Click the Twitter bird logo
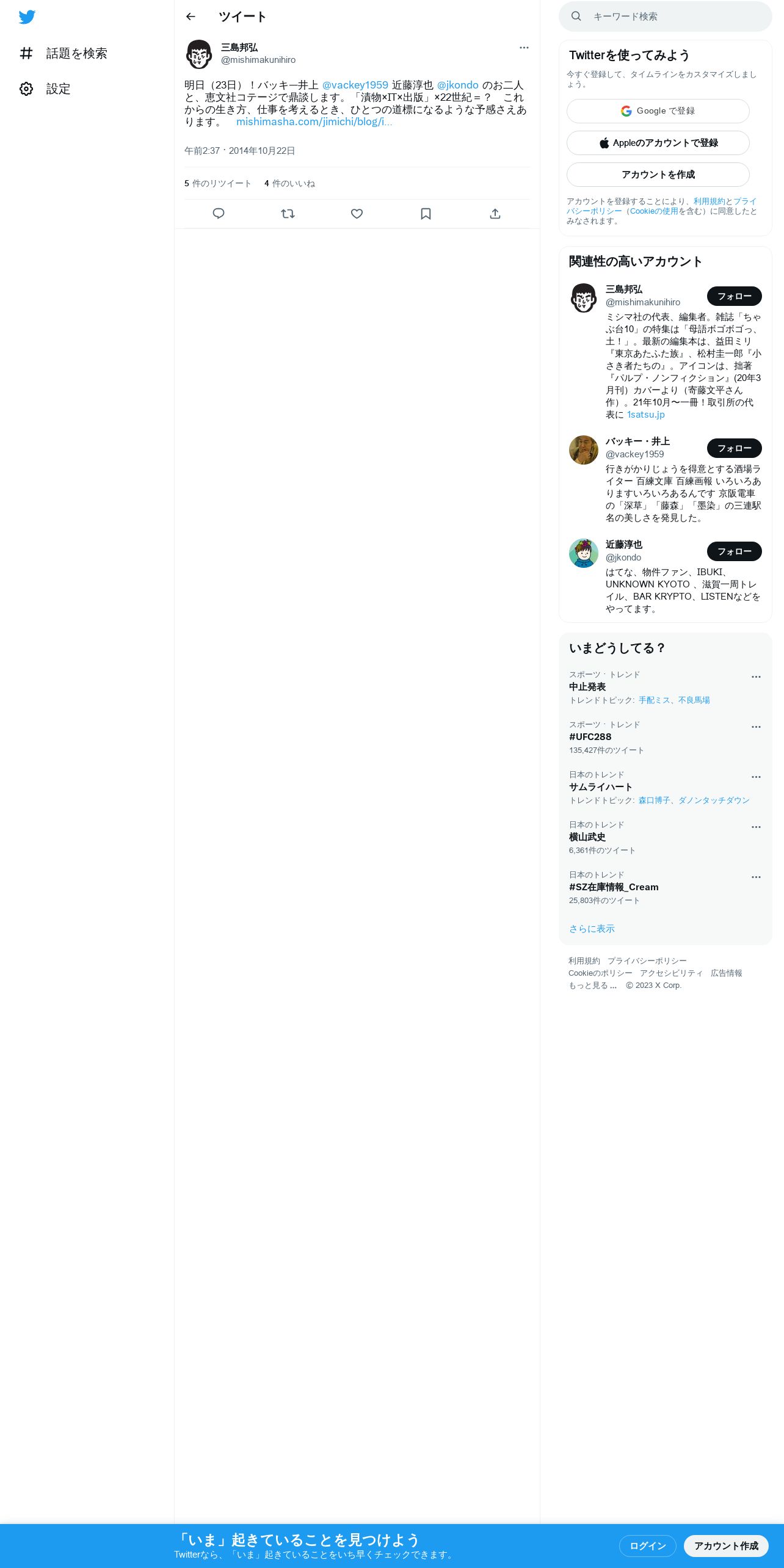This screenshot has width=784, height=1568. 27,16
